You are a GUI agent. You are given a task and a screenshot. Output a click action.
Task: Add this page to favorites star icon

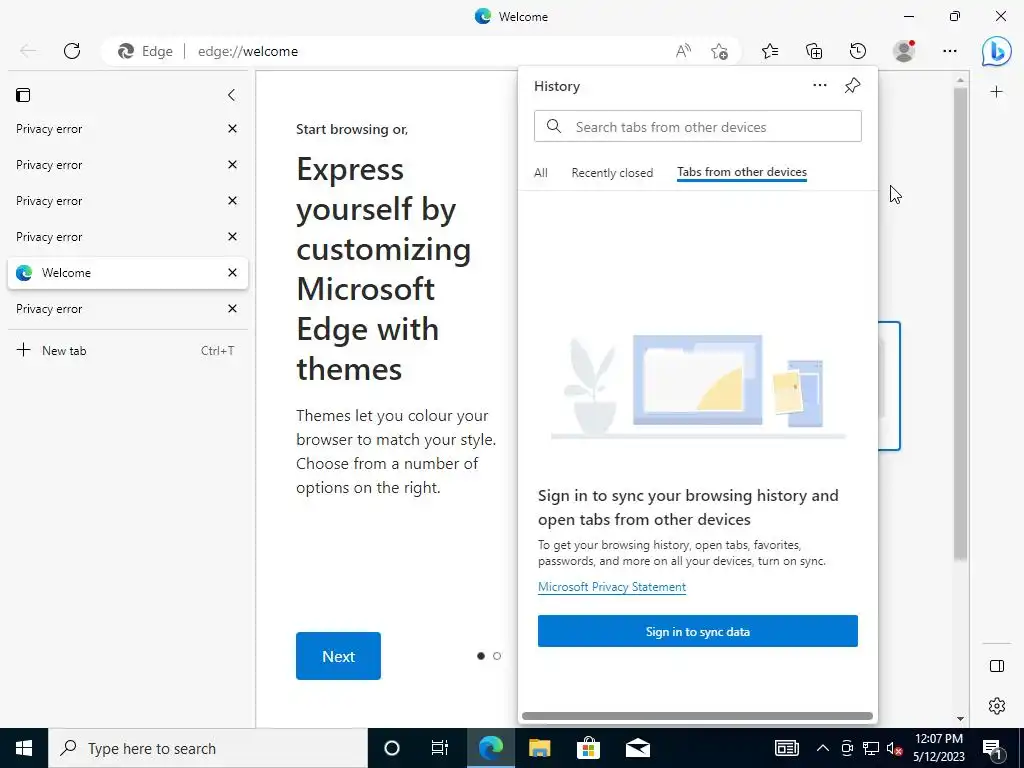(719, 51)
